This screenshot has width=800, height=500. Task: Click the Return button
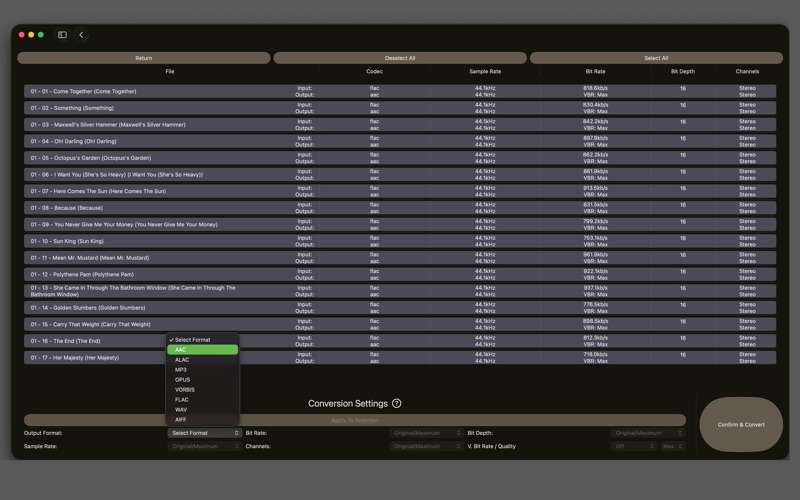pos(143,58)
